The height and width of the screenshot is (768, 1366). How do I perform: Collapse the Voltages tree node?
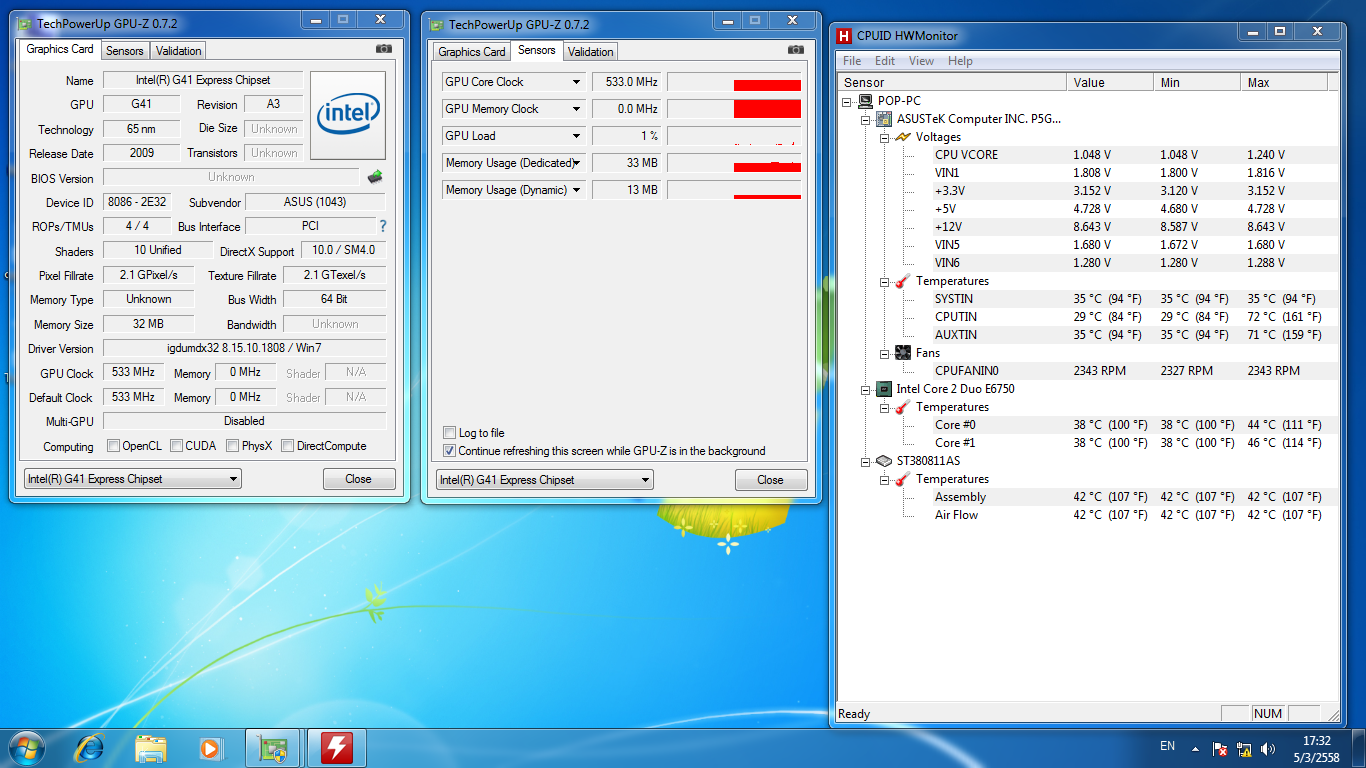pos(884,137)
